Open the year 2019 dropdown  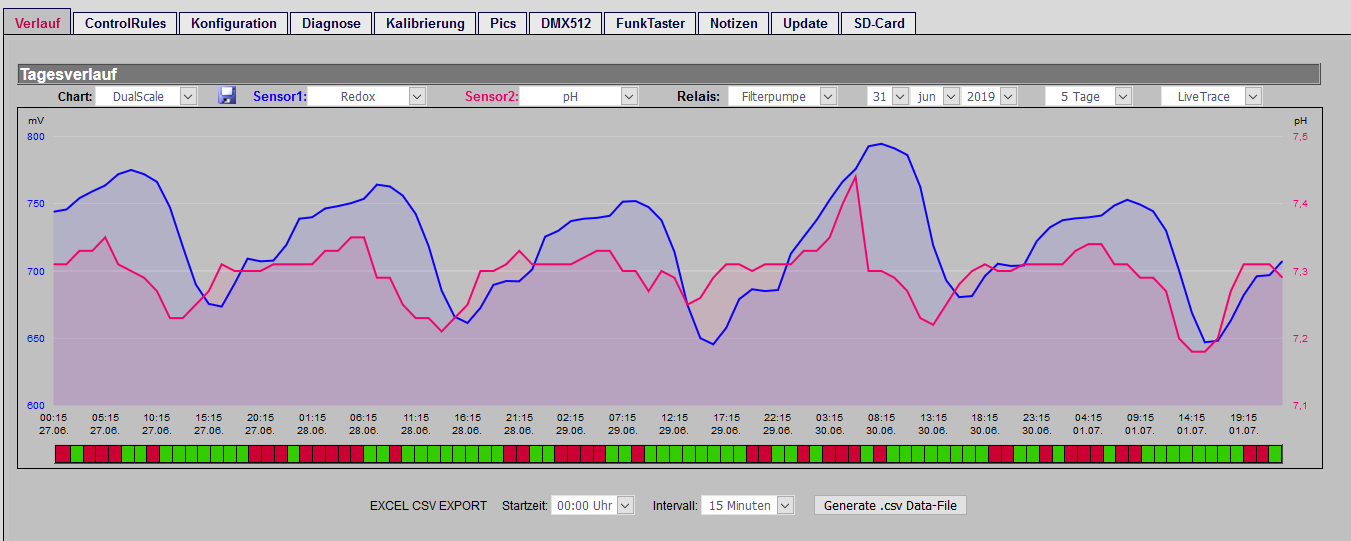[990, 96]
